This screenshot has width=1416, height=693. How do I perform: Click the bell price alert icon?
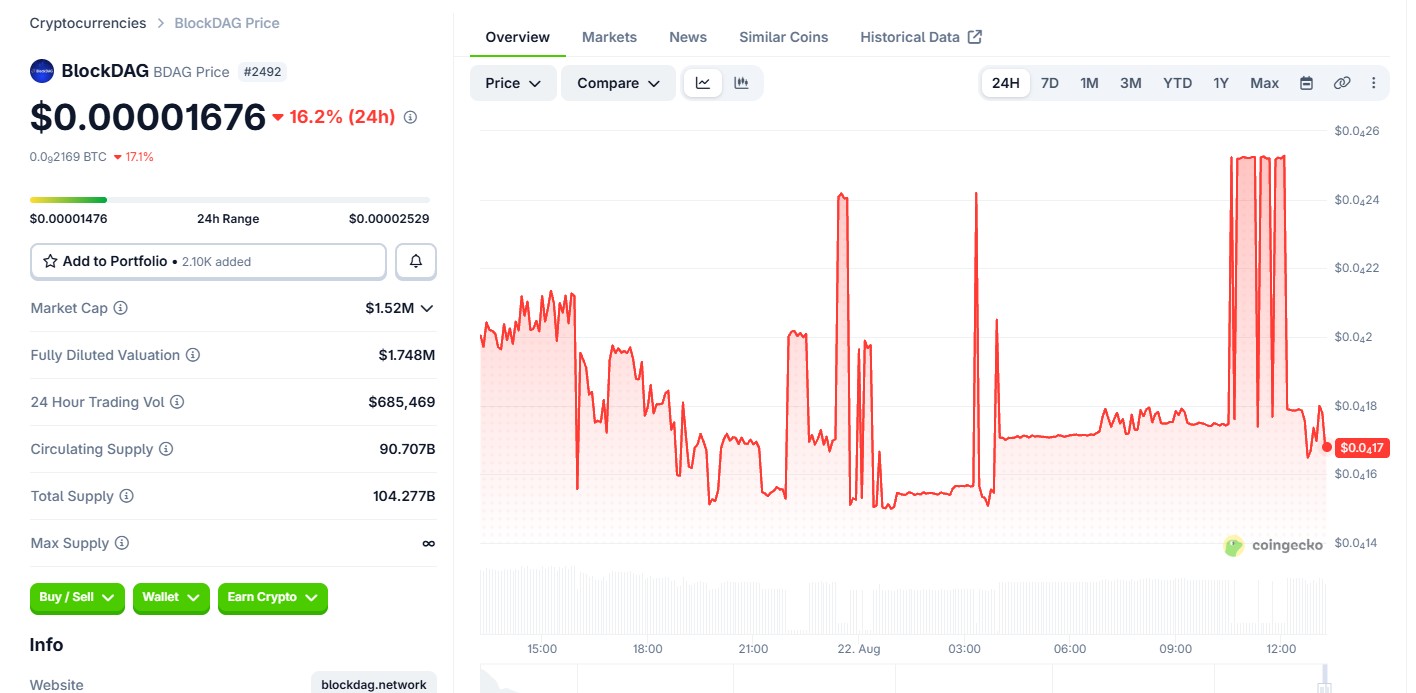pyautogui.click(x=416, y=261)
